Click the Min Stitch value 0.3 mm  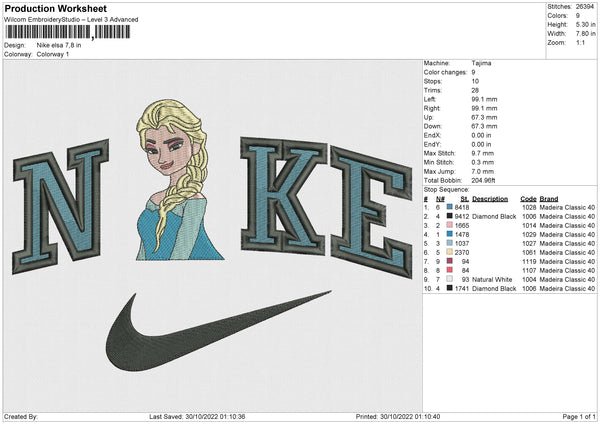(x=483, y=162)
